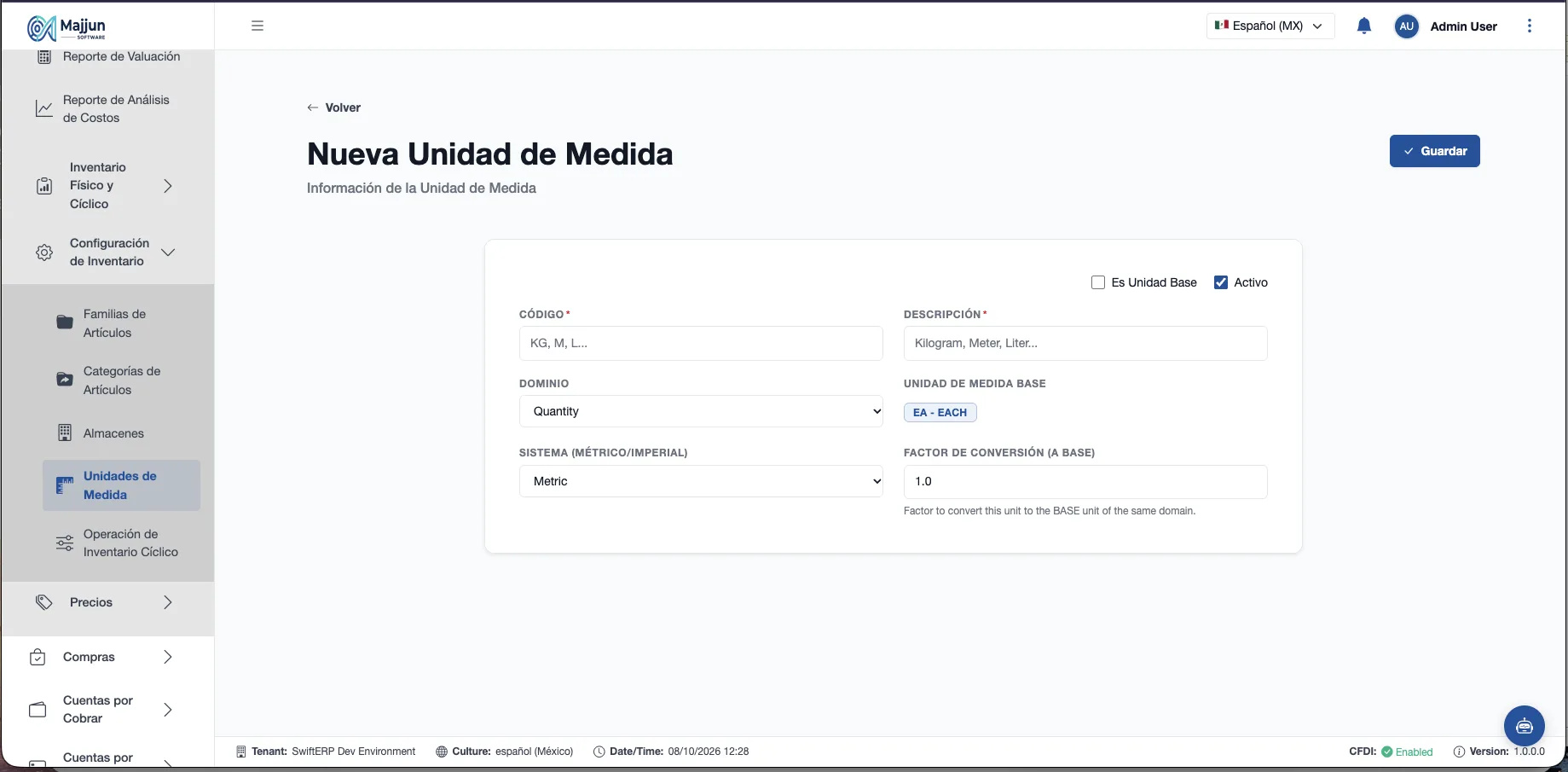This screenshot has height=772, width=1568.
Task: Click the Unidades de Medida ruler icon
Action: pyautogui.click(x=65, y=485)
